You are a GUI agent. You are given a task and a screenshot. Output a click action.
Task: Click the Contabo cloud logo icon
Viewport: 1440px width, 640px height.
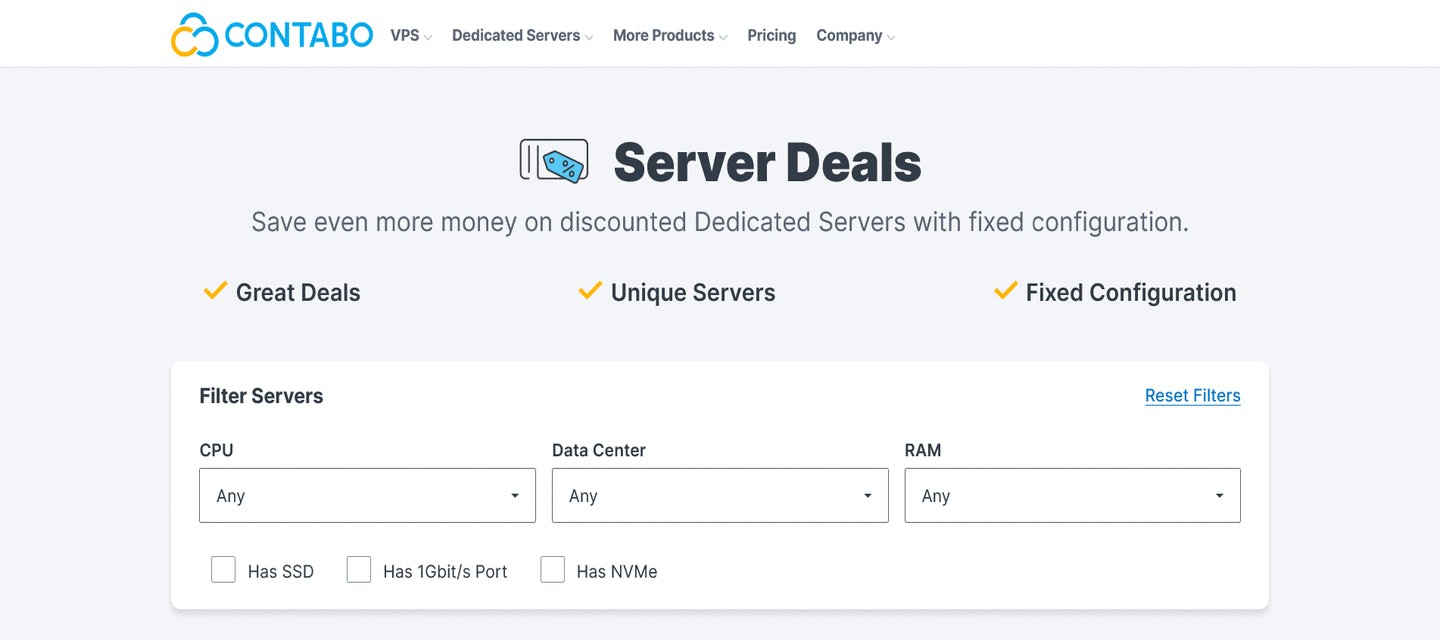point(195,35)
